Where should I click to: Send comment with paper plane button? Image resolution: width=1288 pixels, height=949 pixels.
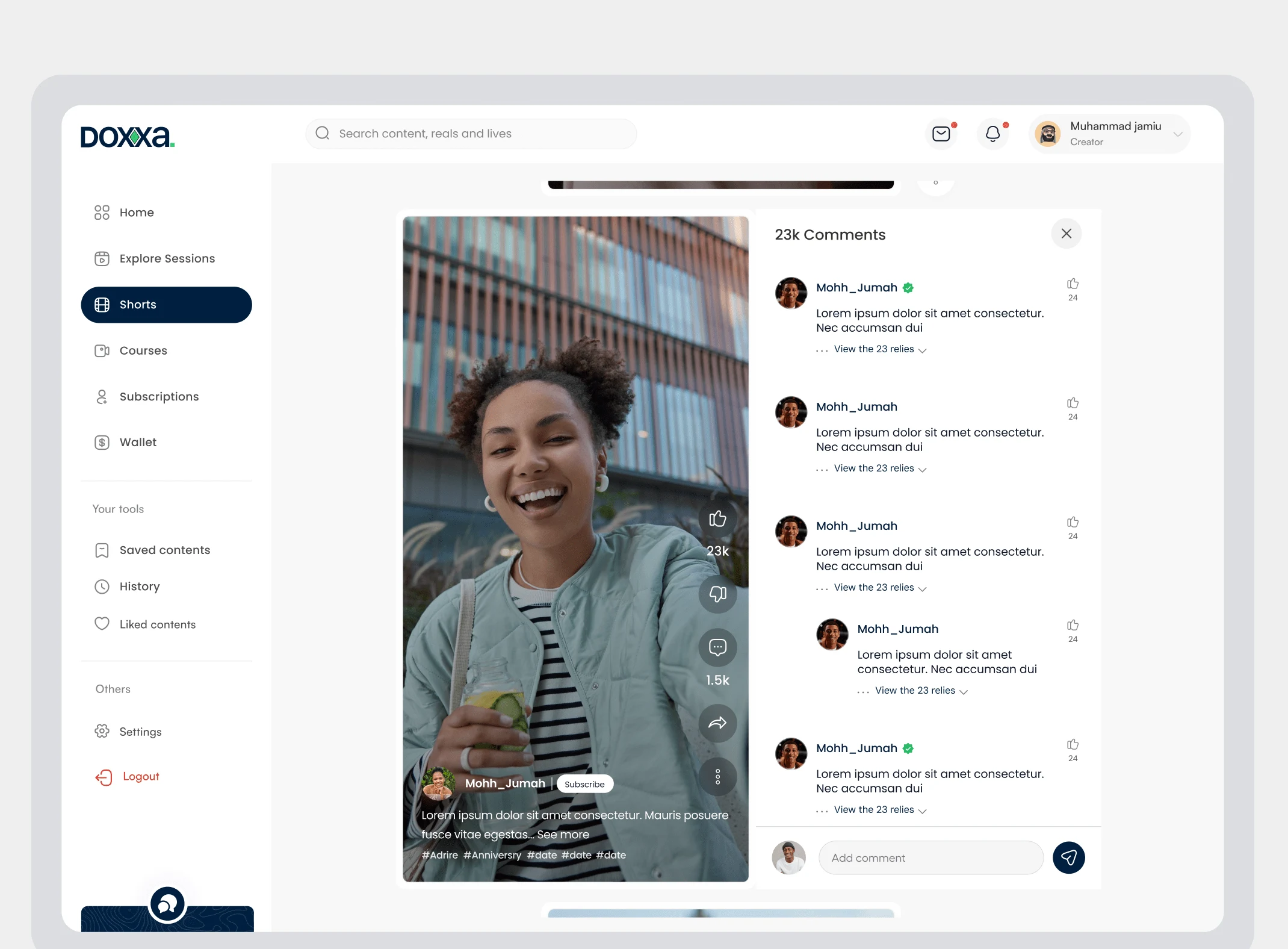pos(1068,857)
